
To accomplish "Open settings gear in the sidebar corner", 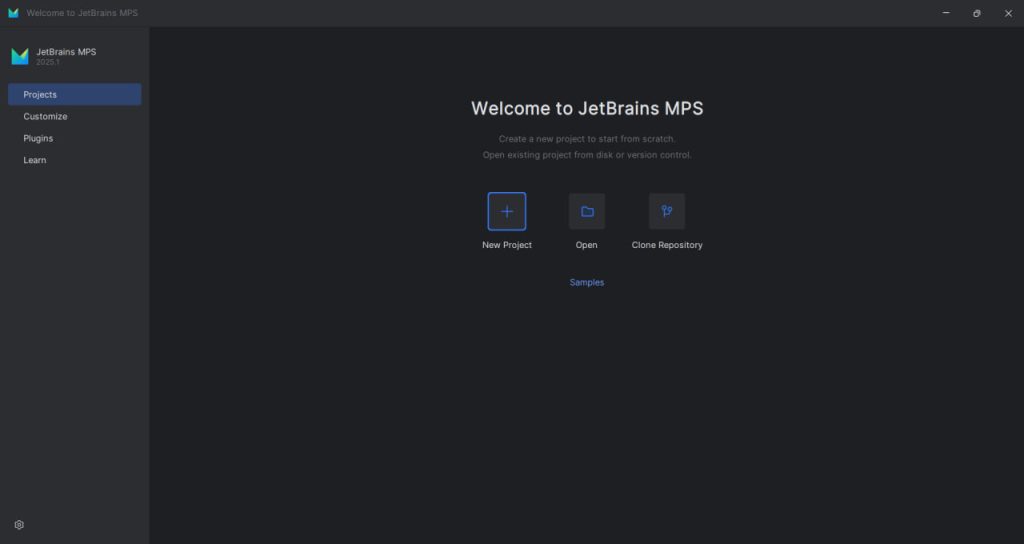I will point(19,524).
